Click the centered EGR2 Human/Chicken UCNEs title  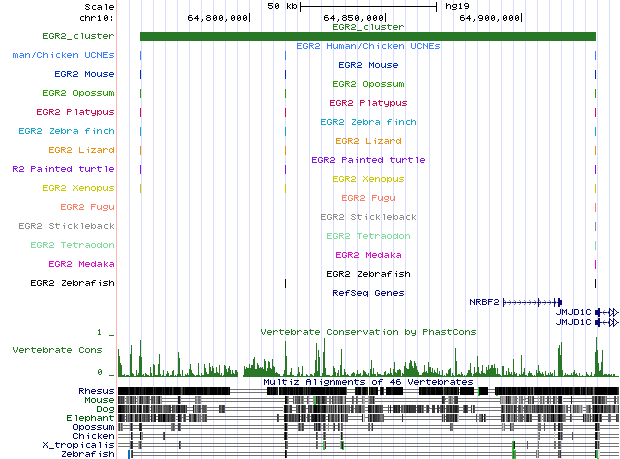pyautogui.click(x=367, y=46)
